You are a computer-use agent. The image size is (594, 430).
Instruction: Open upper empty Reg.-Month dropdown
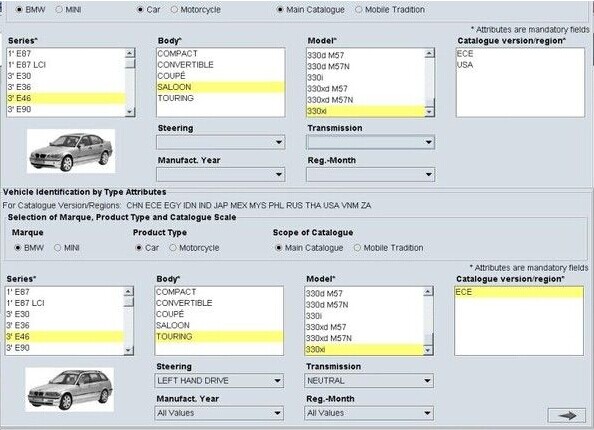pyautogui.click(x=370, y=175)
